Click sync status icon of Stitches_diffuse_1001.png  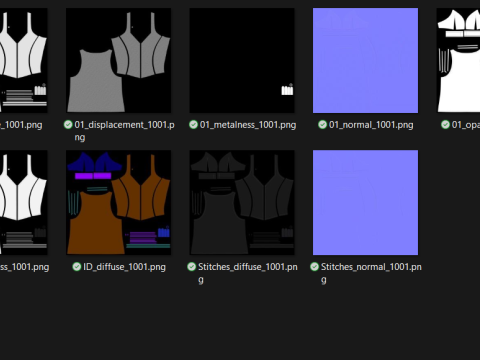[x=191, y=267]
